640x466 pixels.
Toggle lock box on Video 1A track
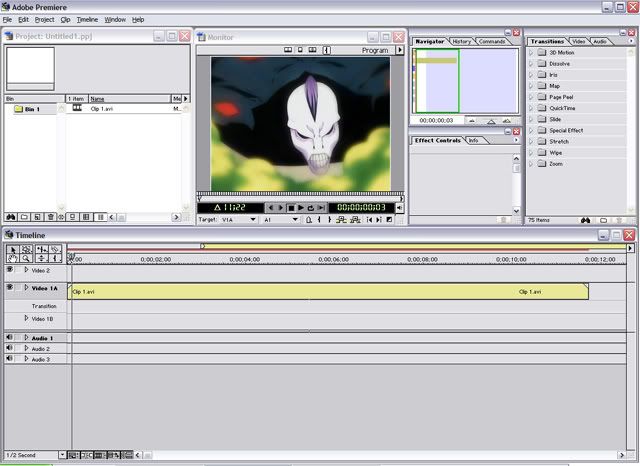coord(18,288)
